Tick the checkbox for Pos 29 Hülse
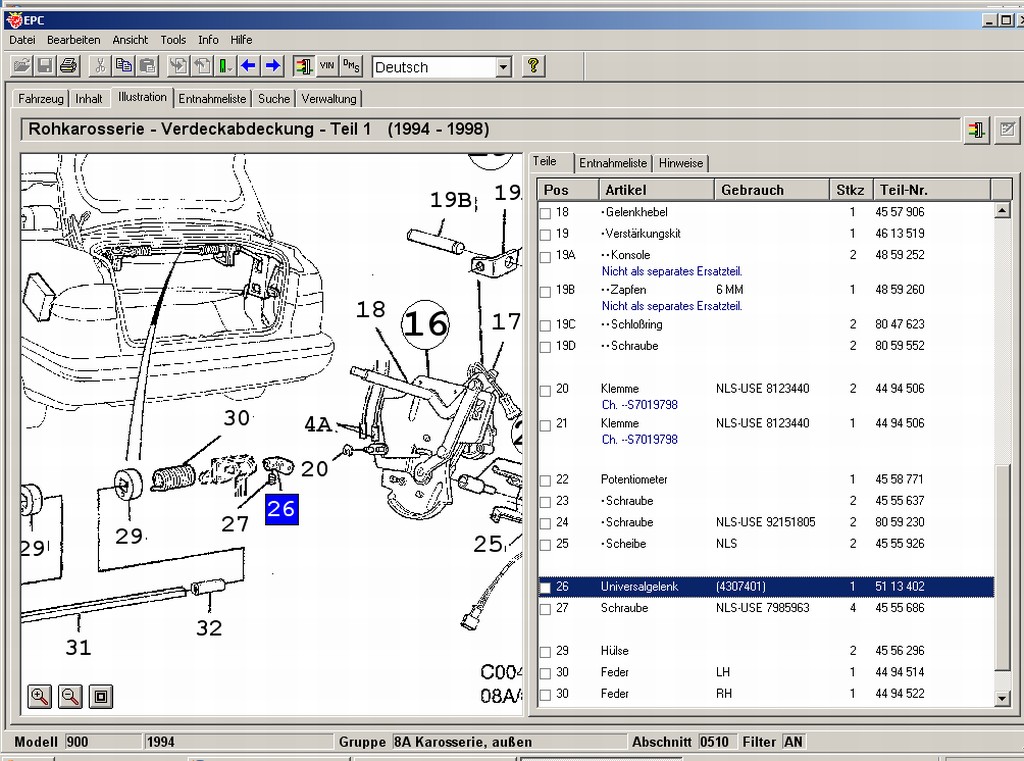Image resolution: width=1024 pixels, height=761 pixels. [545, 652]
